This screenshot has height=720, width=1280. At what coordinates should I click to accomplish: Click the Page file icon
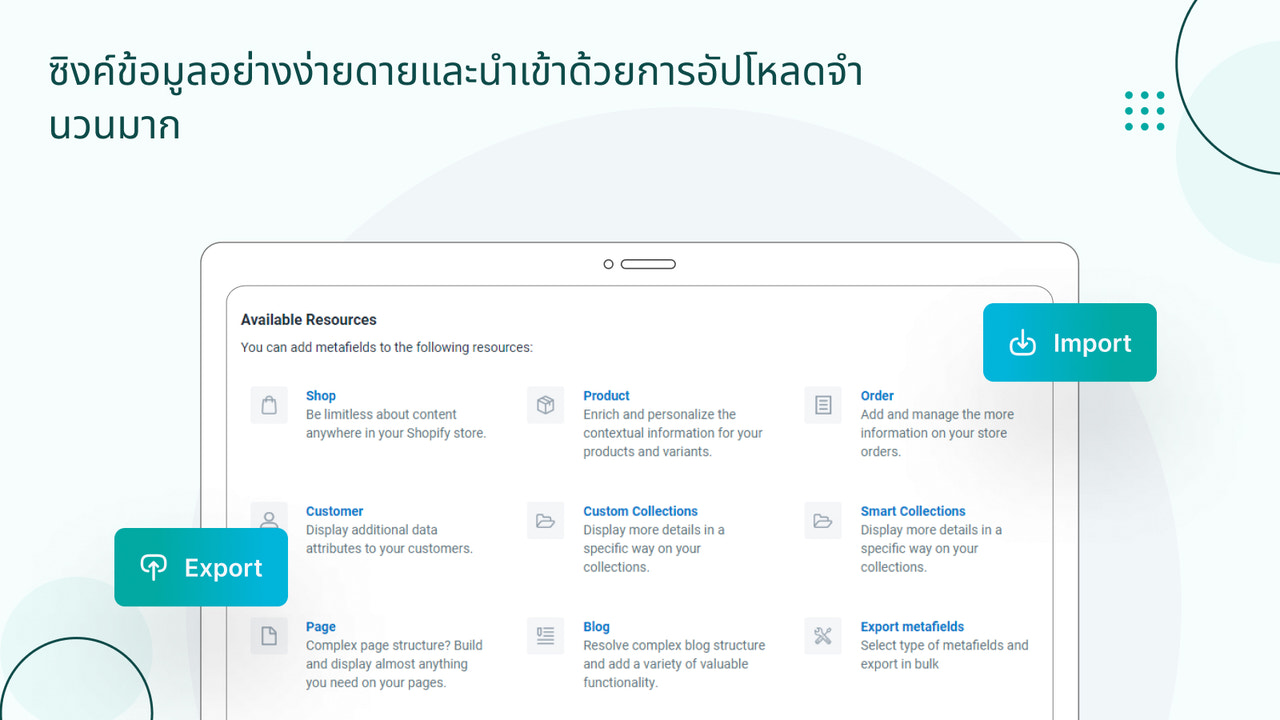(x=269, y=636)
